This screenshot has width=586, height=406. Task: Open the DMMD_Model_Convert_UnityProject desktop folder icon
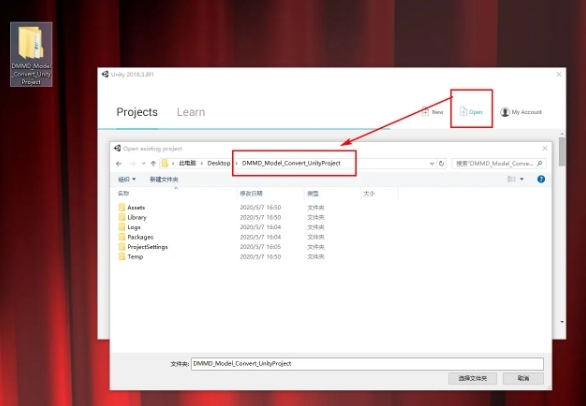(x=31, y=54)
